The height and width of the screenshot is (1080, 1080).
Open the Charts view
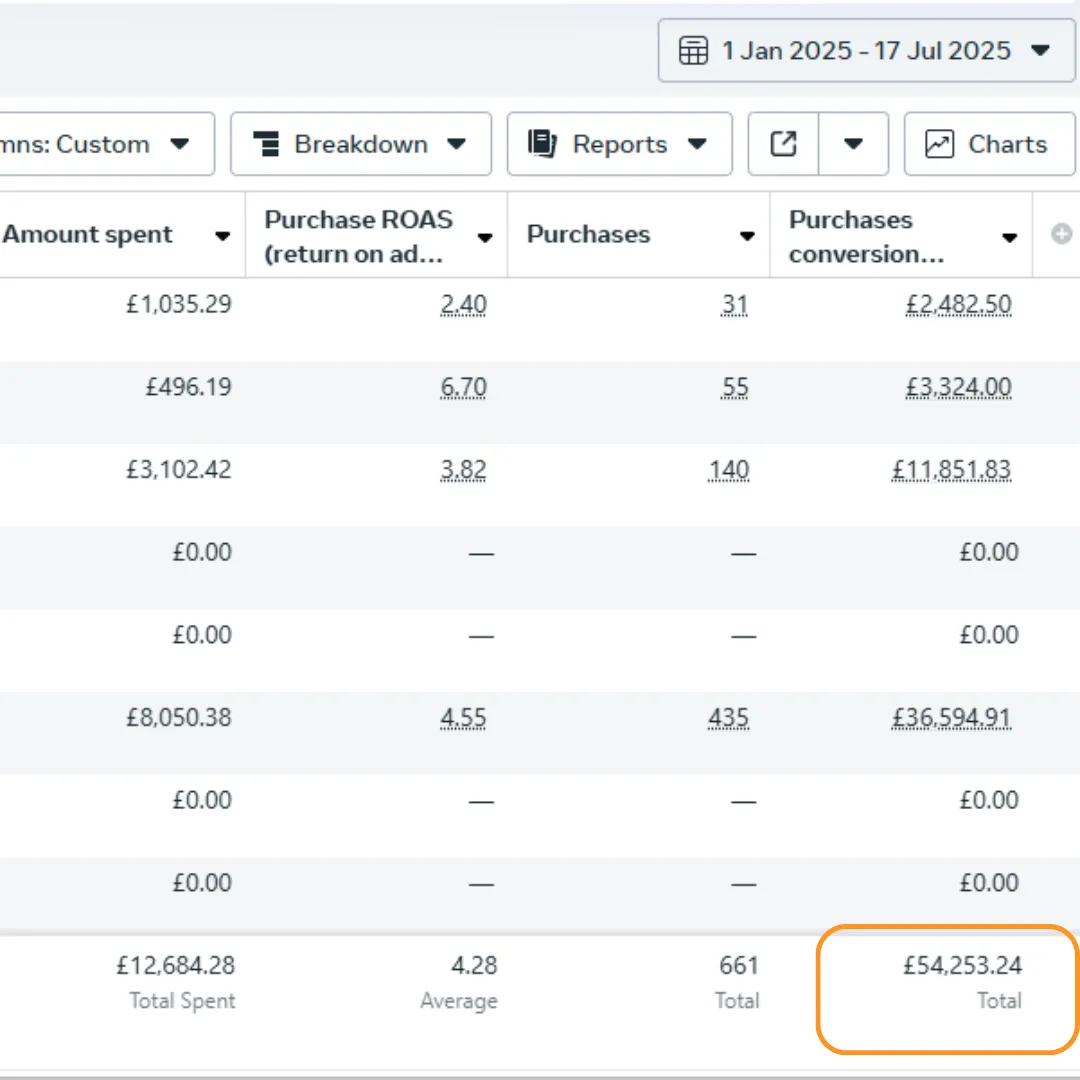(x=990, y=144)
